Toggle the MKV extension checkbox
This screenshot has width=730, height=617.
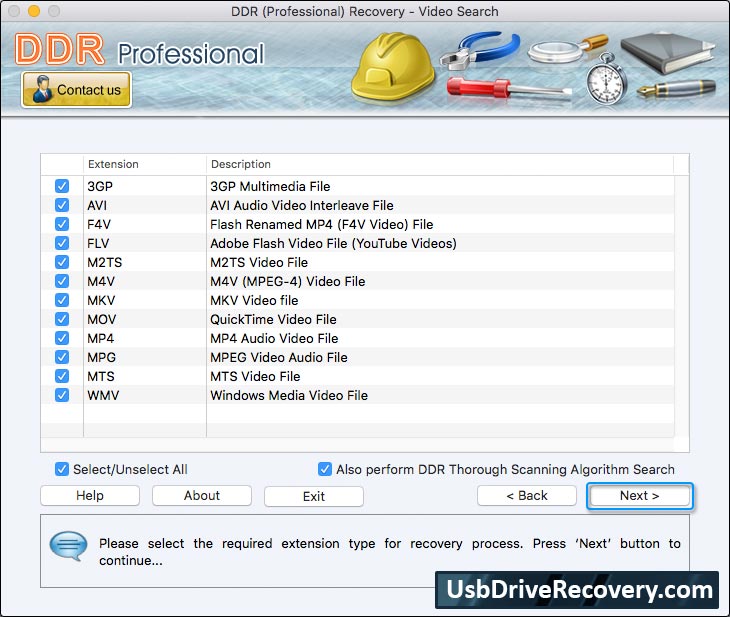click(62, 300)
